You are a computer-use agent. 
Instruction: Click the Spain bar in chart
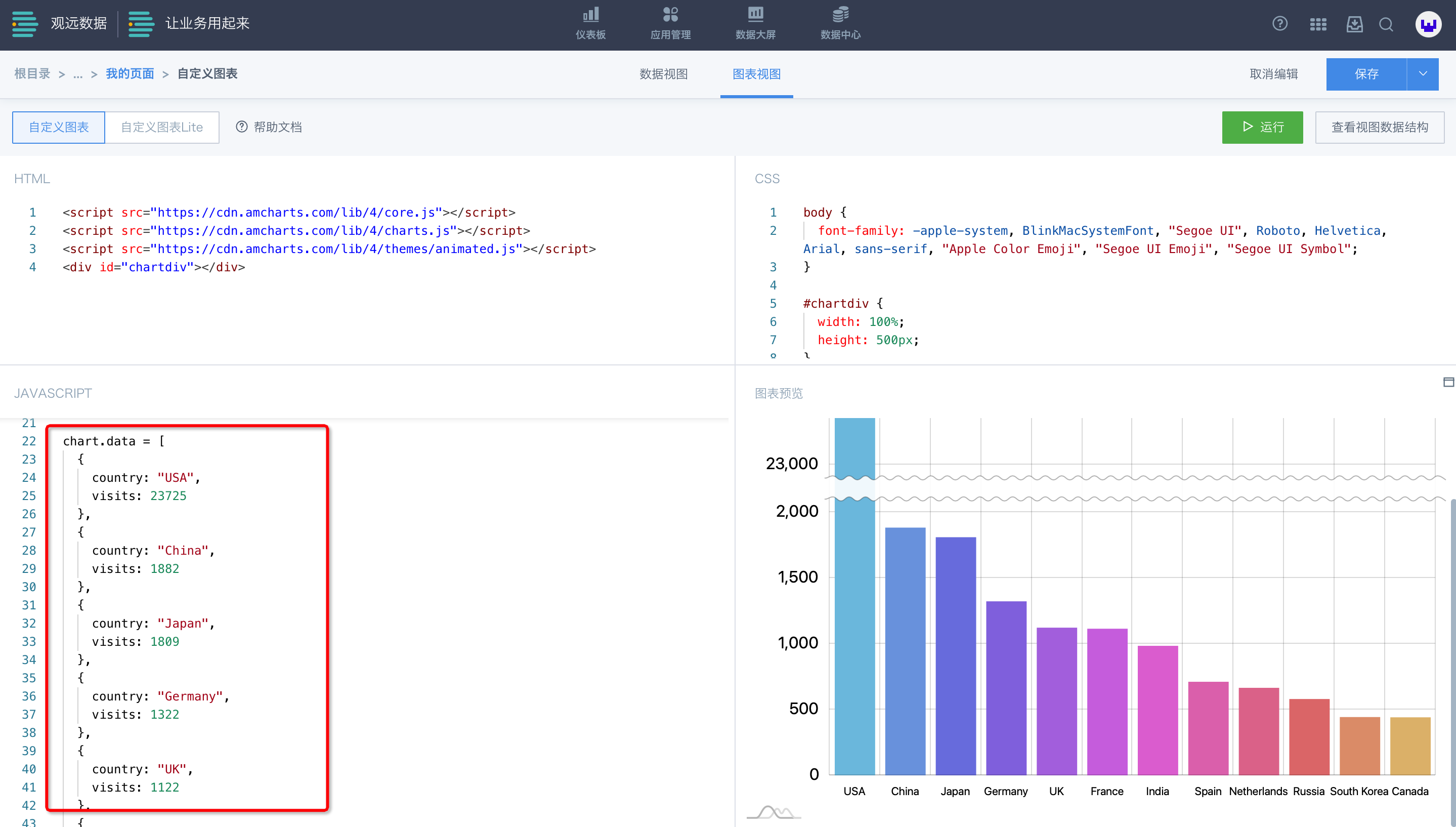pos(1208,728)
